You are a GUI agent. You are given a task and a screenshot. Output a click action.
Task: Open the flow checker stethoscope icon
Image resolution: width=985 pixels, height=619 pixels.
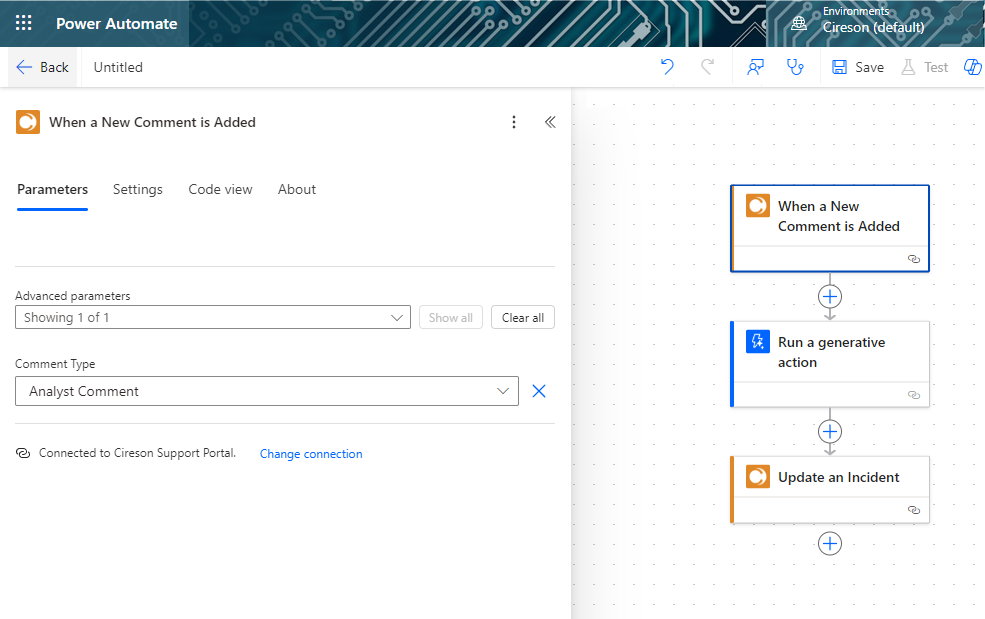pyautogui.click(x=795, y=67)
